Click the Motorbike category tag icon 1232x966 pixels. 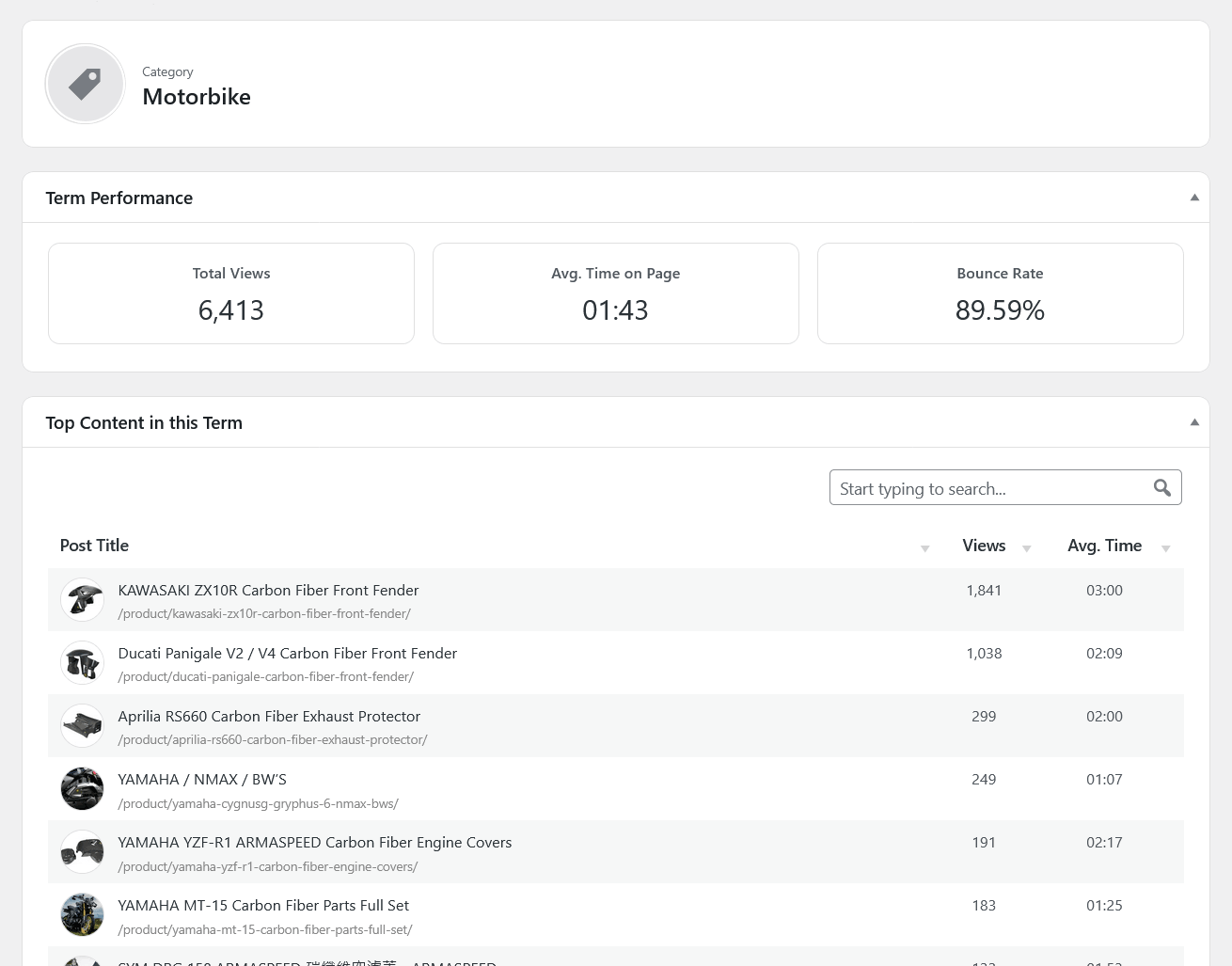click(x=85, y=84)
